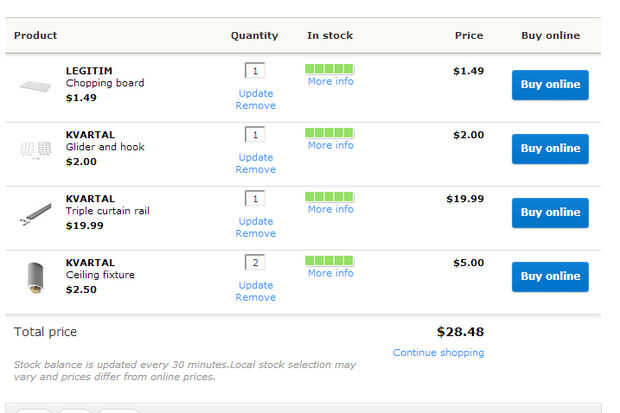620x413 pixels.
Task: Update the Chopping board quantity
Action: (255, 93)
